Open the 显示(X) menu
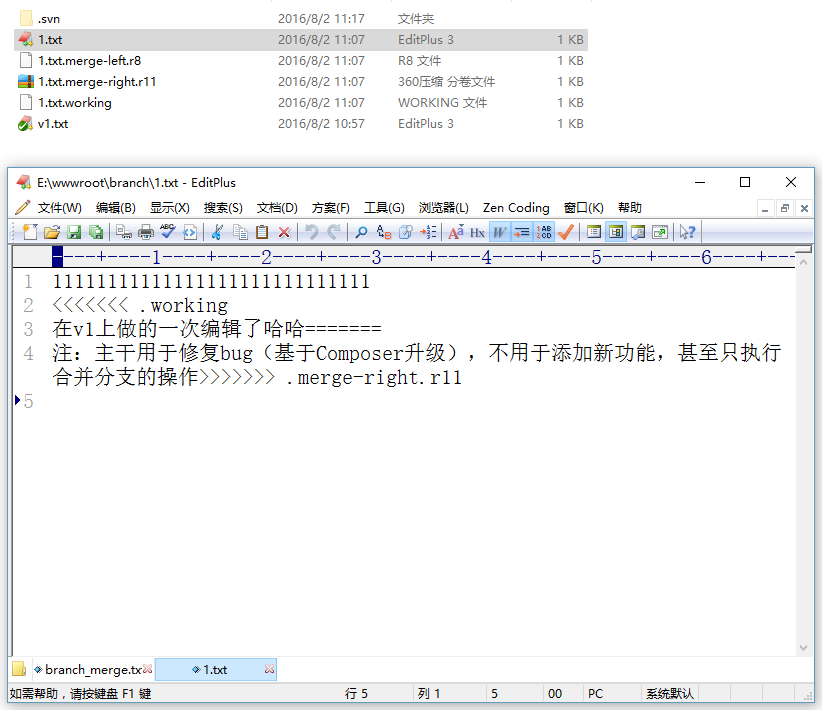Viewport: 822px width, 710px height. pos(169,208)
